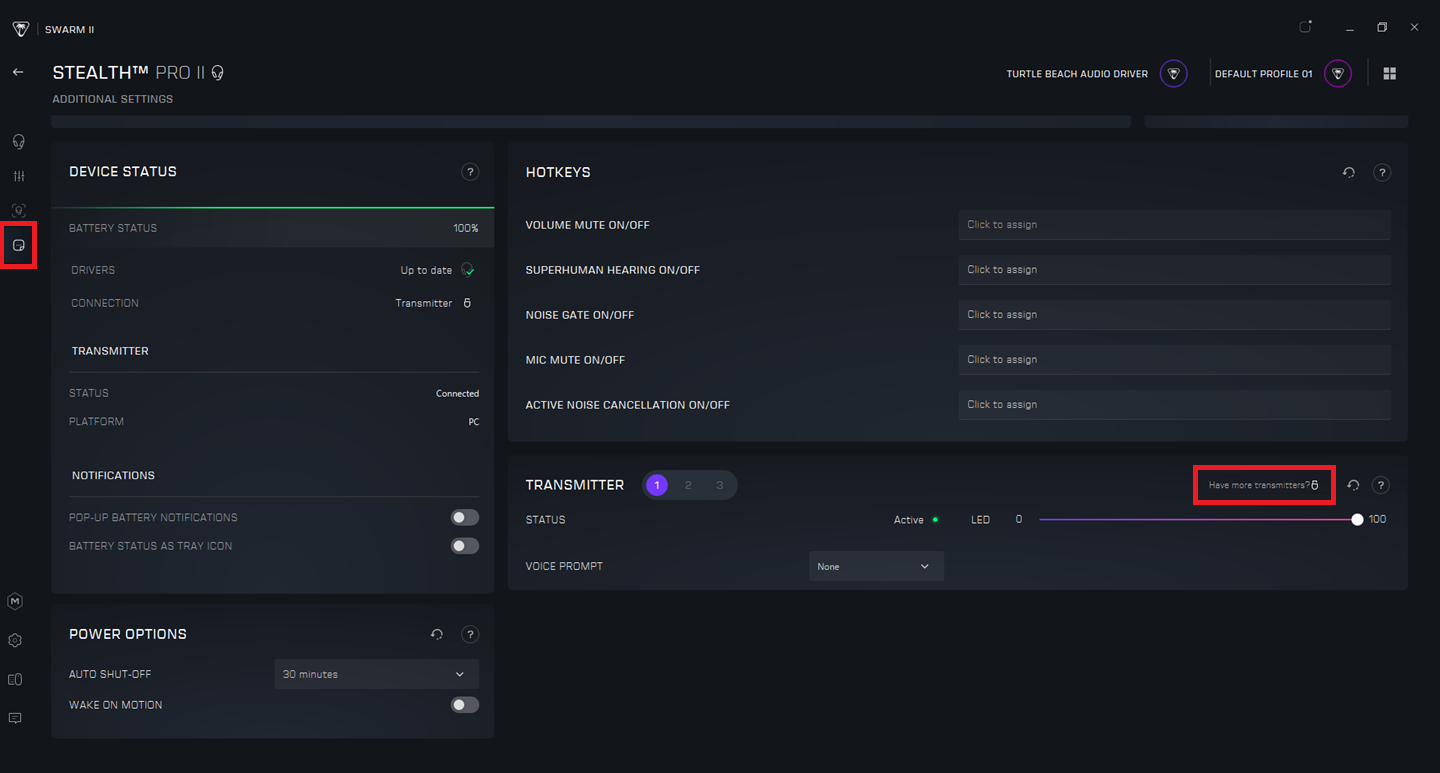Image resolution: width=1440 pixels, height=773 pixels.
Task: Assign hotkey for Volume Mute On/Off
Action: pyautogui.click(x=1174, y=225)
